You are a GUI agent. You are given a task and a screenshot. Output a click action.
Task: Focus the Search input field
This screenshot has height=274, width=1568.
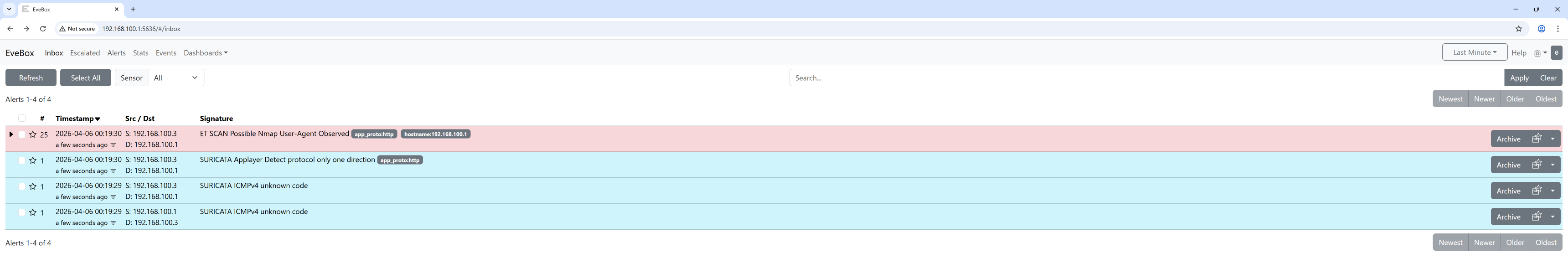coord(1147,78)
